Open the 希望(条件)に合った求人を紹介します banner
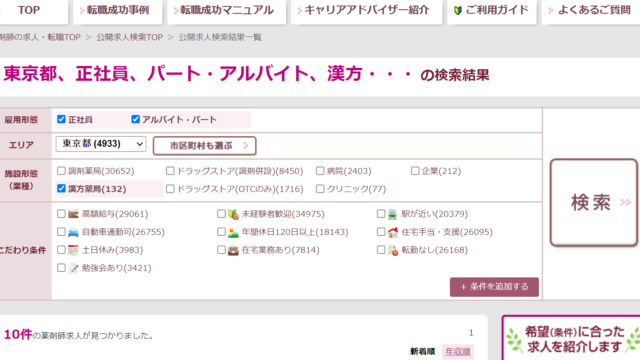This screenshot has height=360, width=640. pos(571,338)
